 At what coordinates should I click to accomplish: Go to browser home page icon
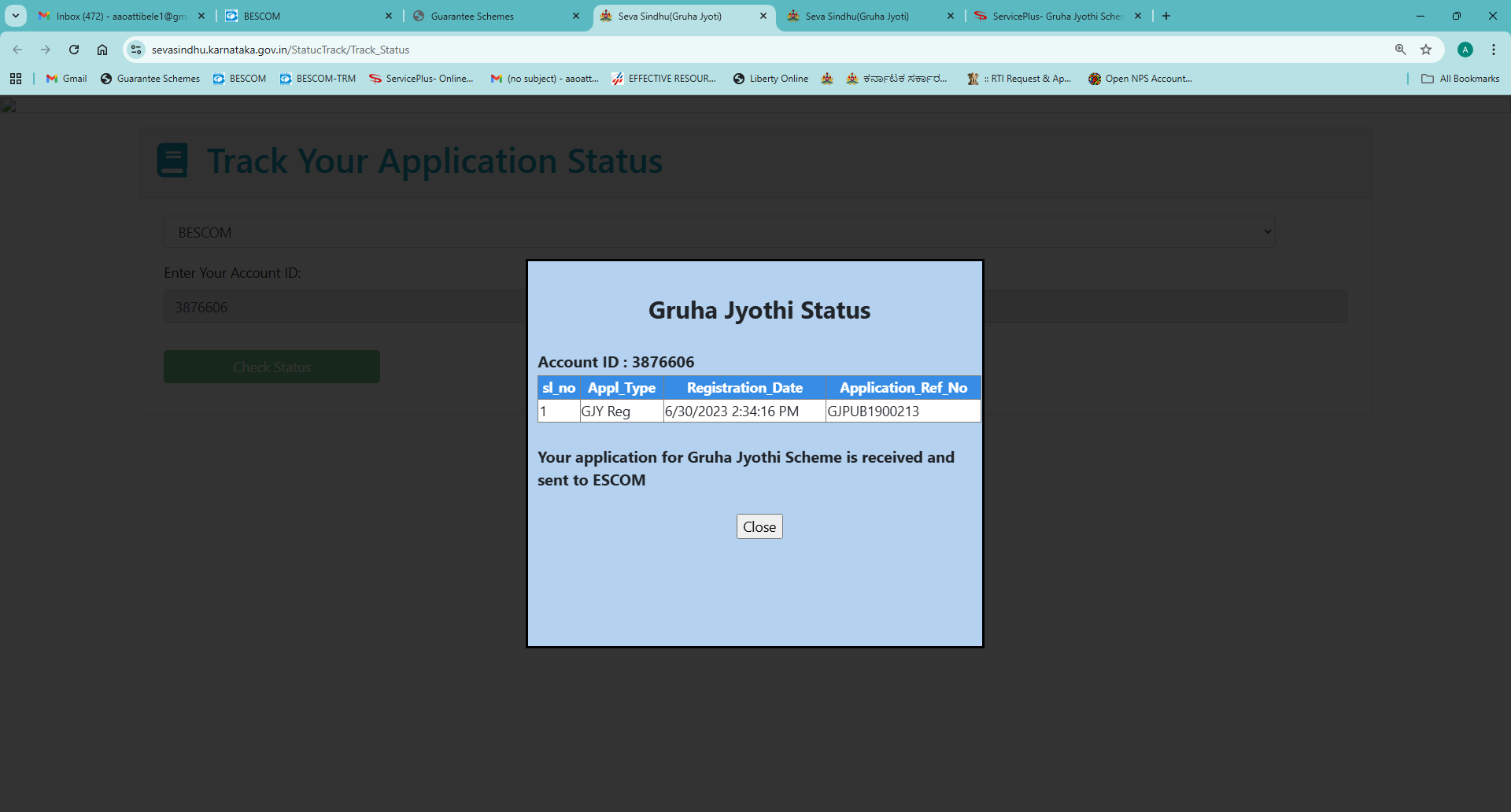102,50
